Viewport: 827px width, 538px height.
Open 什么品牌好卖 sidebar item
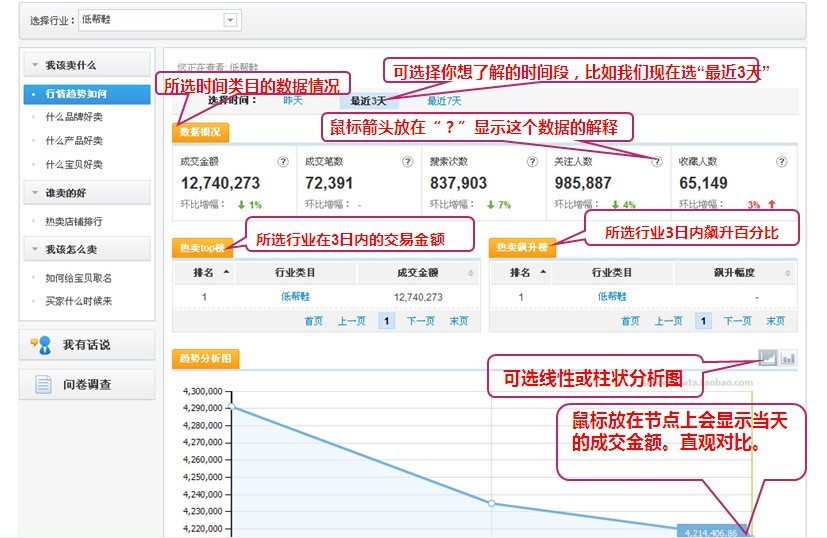pos(74,117)
